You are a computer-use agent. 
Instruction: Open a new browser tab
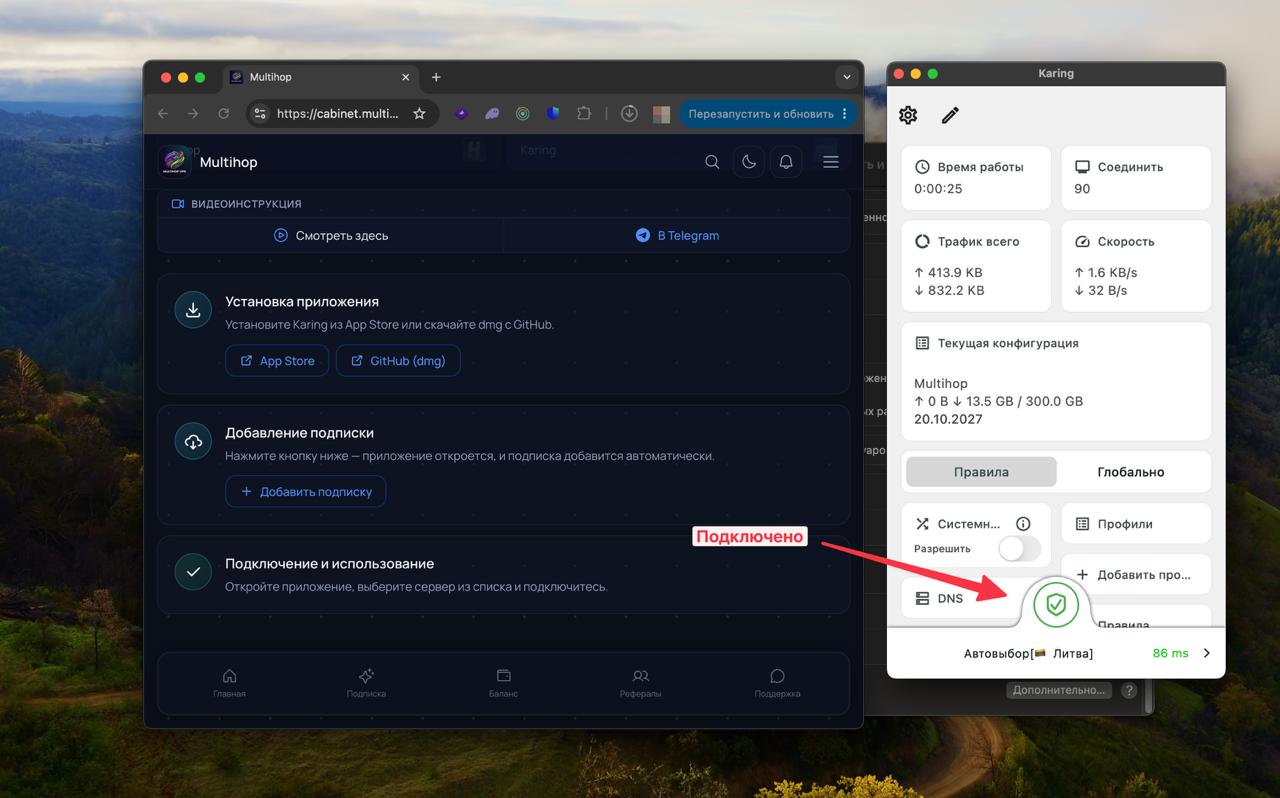click(436, 77)
